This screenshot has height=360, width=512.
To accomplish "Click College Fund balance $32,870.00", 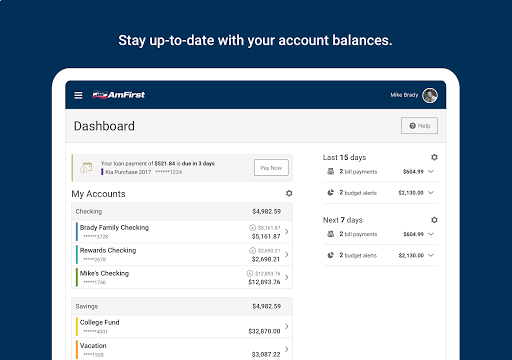I will click(264, 331).
